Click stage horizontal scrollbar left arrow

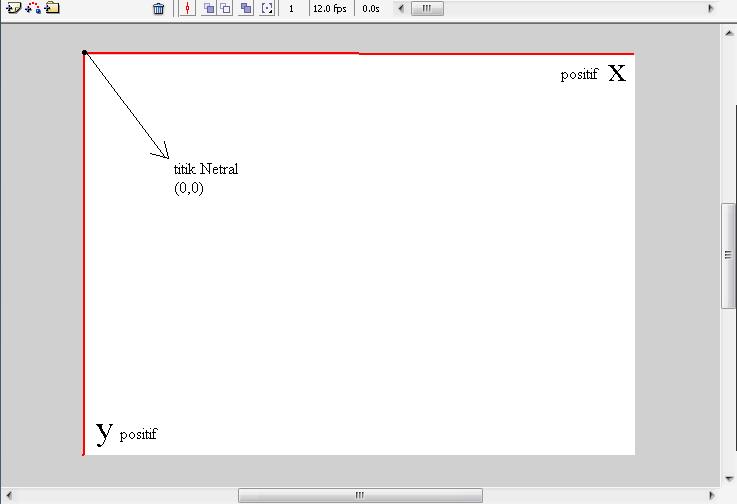[x=8, y=495]
